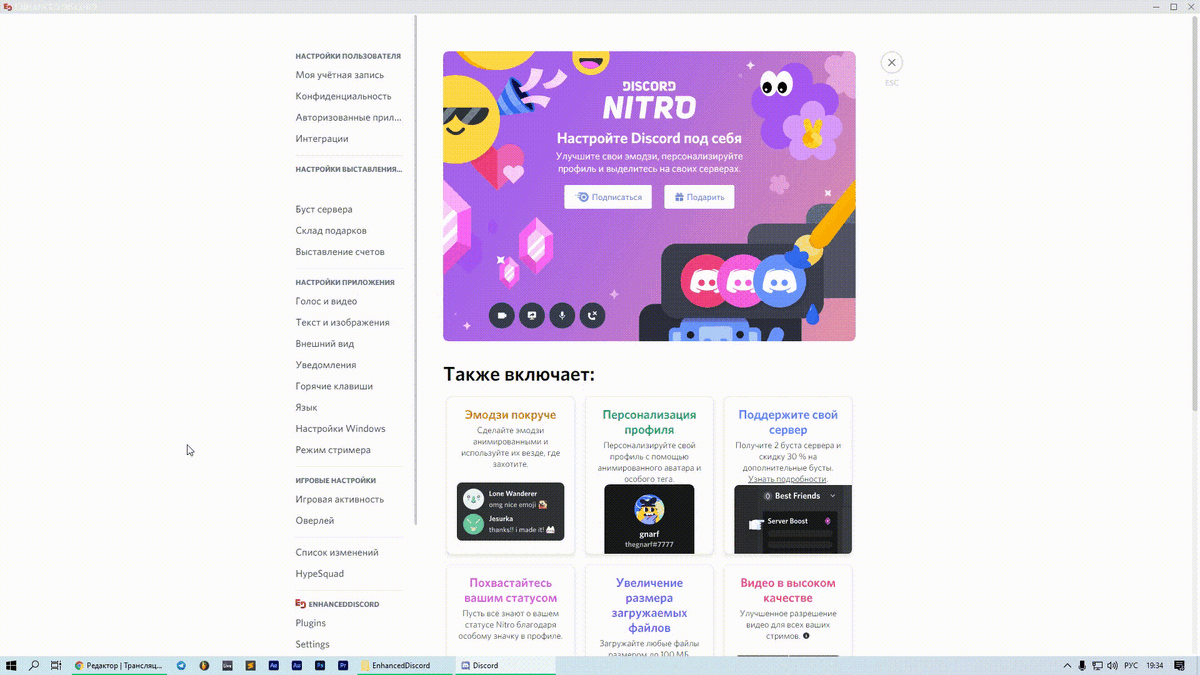The image size is (1200, 675).
Task: Select Игровая активность
Action: coord(340,499)
